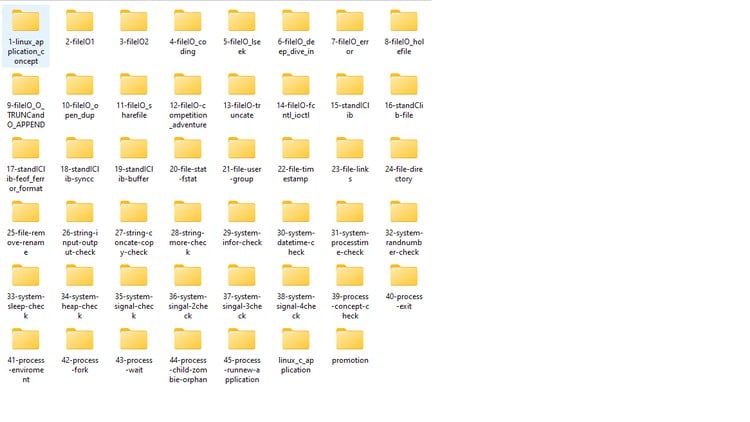750x422 pixels.
Task: Click the 42-process-fork folder
Action: point(79,339)
